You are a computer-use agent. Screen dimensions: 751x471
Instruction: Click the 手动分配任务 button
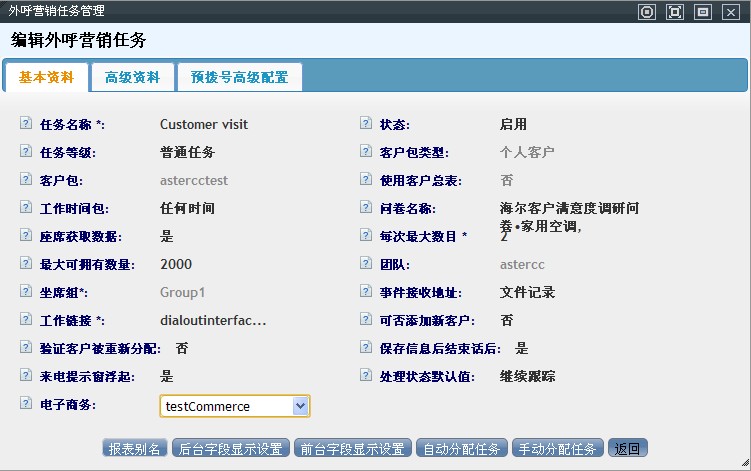[558, 449]
